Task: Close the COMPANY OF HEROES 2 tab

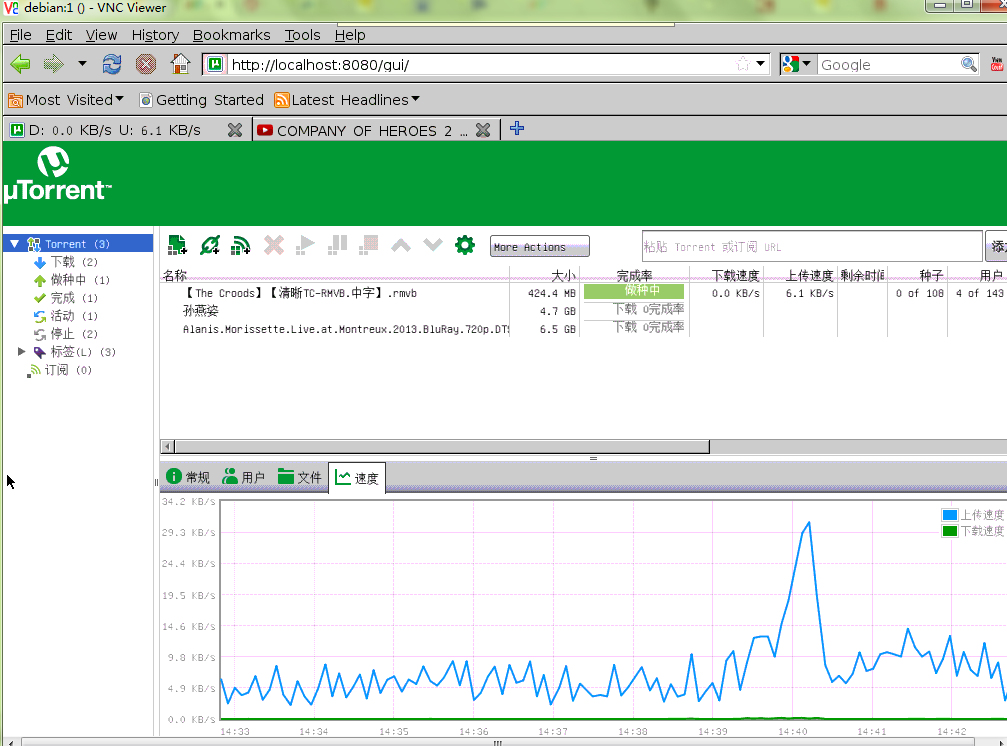Action: pyautogui.click(x=483, y=130)
